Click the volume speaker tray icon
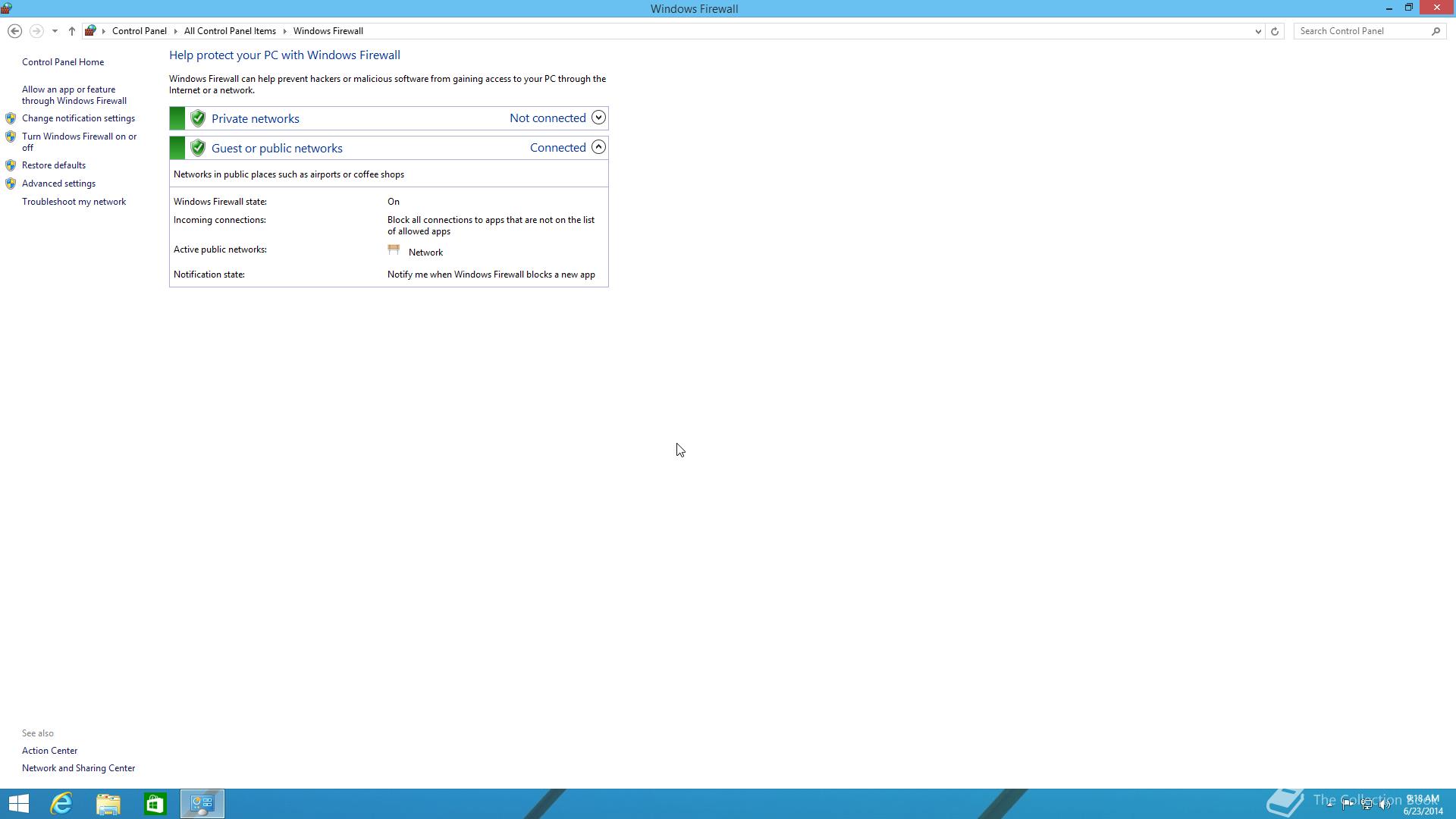The image size is (1456, 819). click(x=1385, y=805)
